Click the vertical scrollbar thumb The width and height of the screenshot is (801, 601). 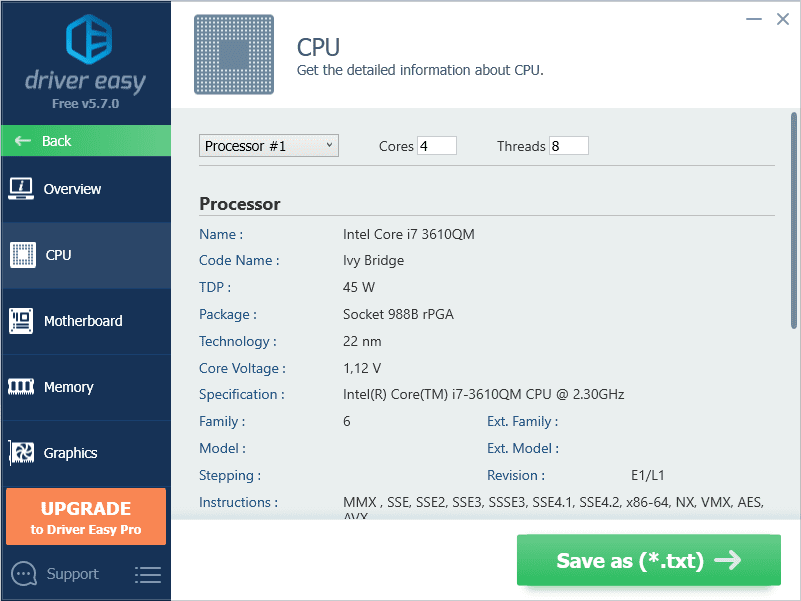coord(794,220)
